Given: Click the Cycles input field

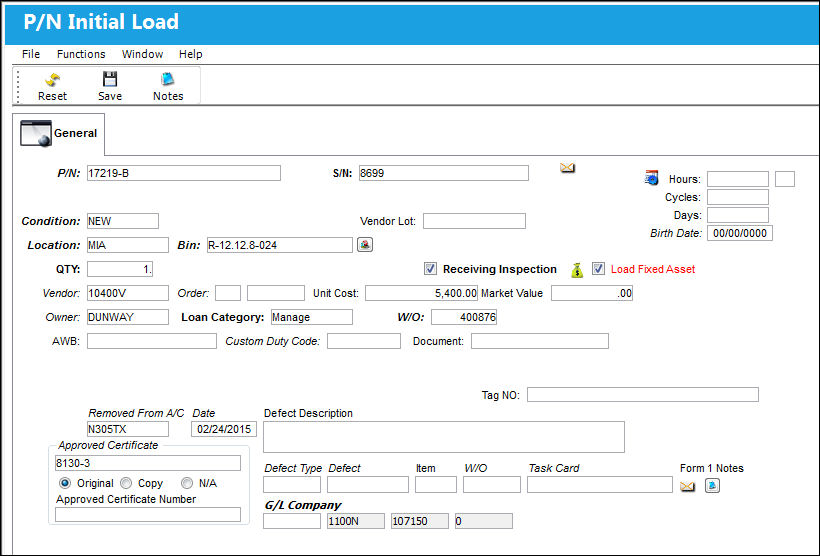Looking at the screenshot, I should coord(738,197).
